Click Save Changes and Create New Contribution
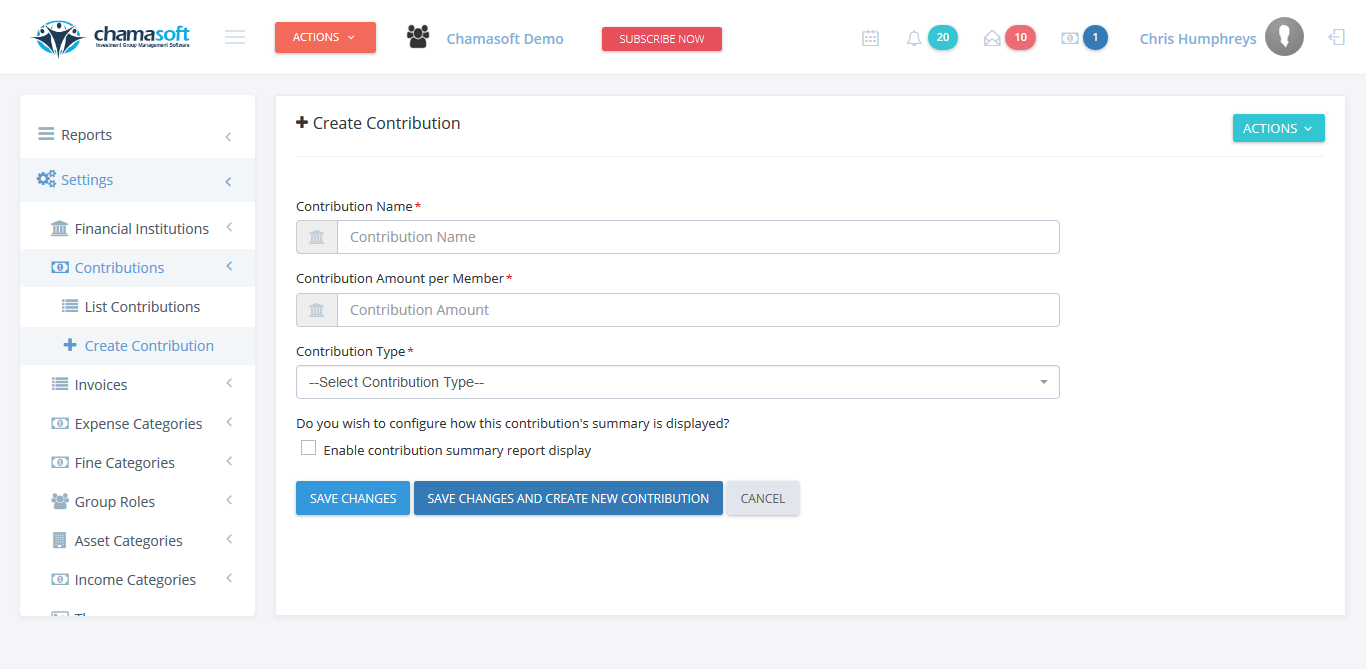This screenshot has width=1366, height=669. click(x=568, y=498)
